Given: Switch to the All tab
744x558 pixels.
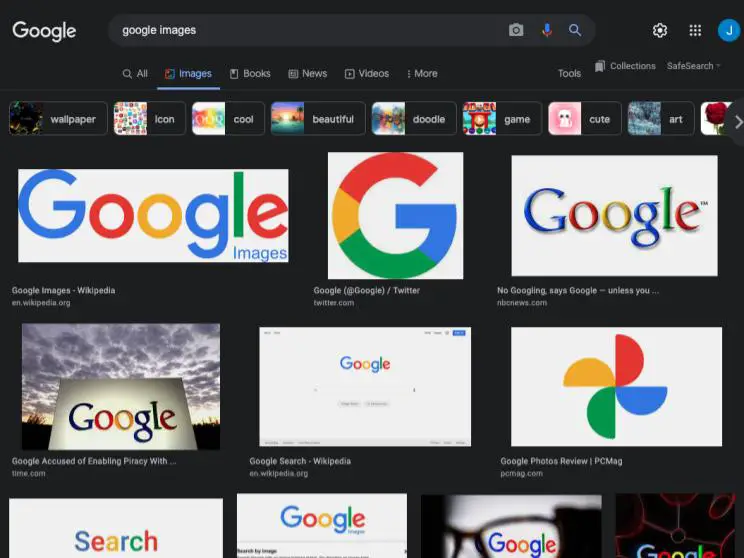Looking at the screenshot, I should [x=135, y=74].
